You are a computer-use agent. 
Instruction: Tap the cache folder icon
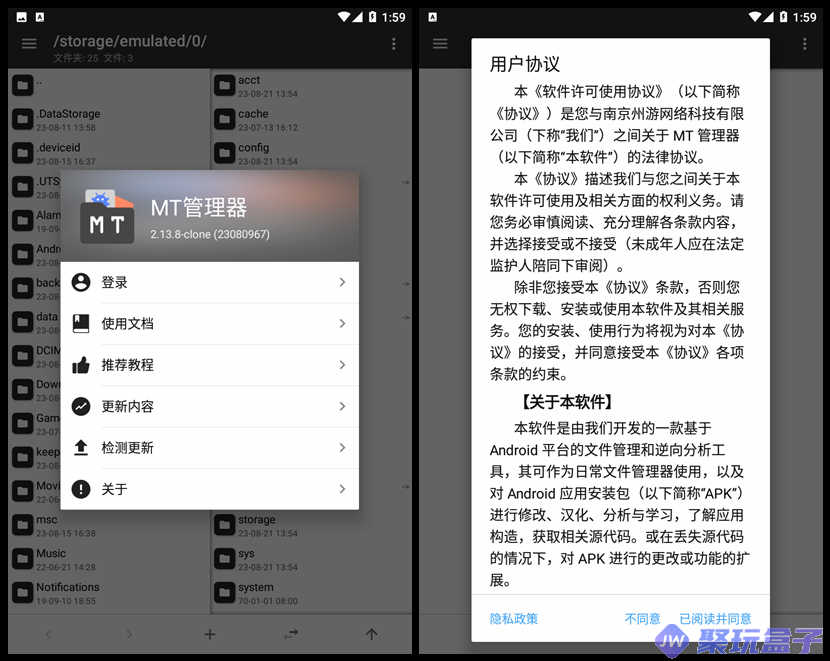pyautogui.click(x=224, y=119)
